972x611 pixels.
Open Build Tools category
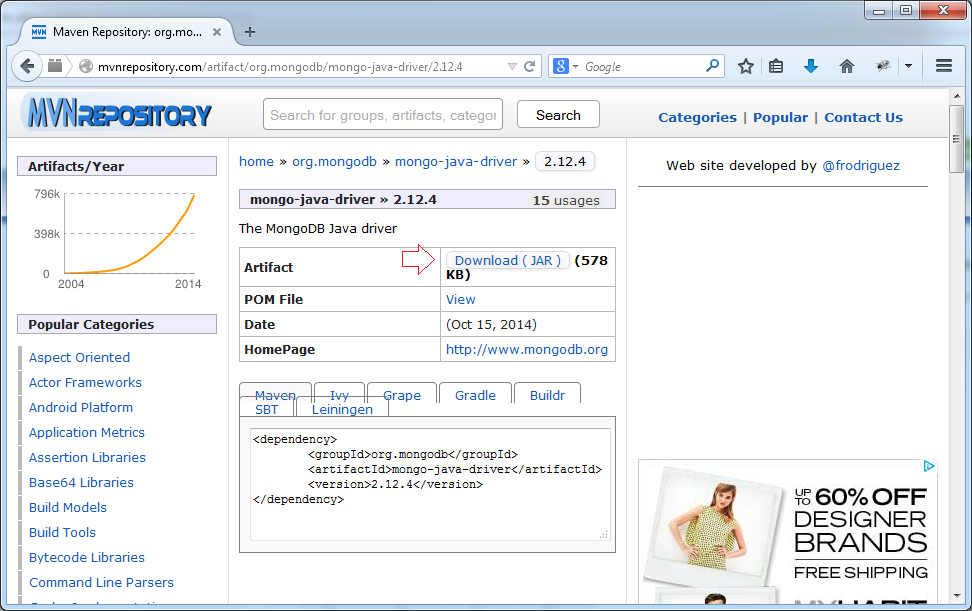(x=62, y=532)
